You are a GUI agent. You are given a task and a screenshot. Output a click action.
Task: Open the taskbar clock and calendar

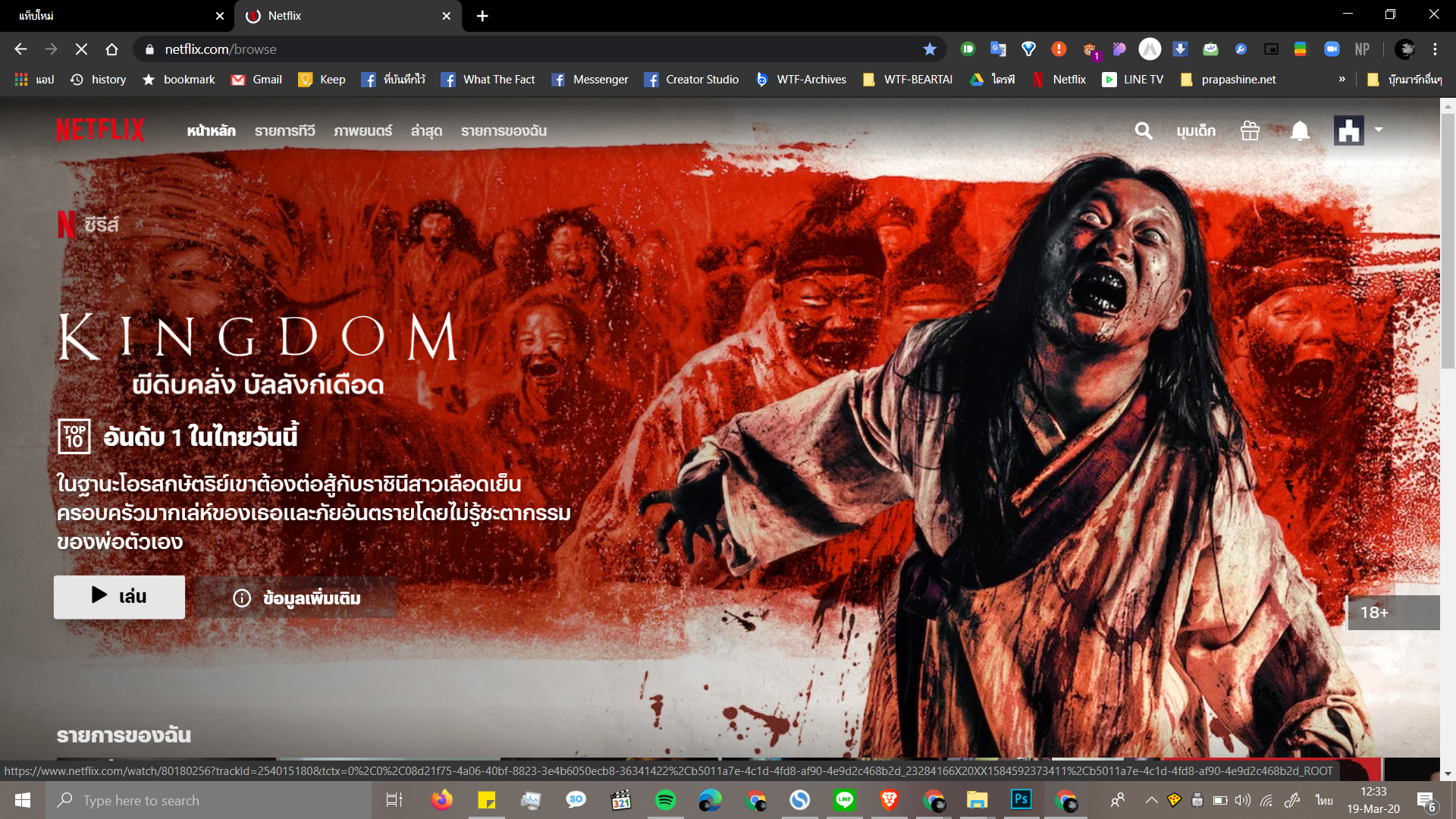[x=1373, y=800]
